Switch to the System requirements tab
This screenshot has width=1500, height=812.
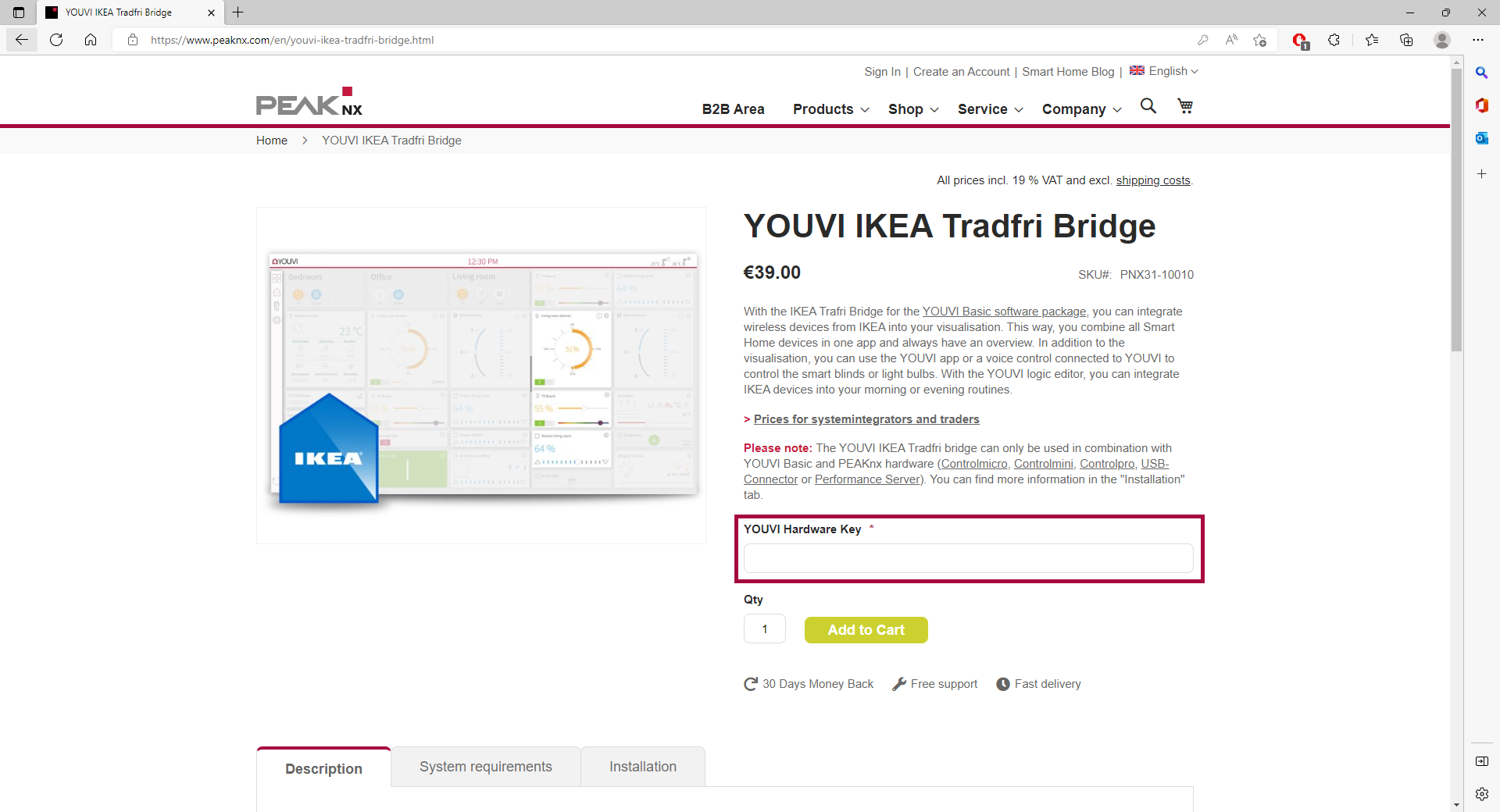click(485, 767)
